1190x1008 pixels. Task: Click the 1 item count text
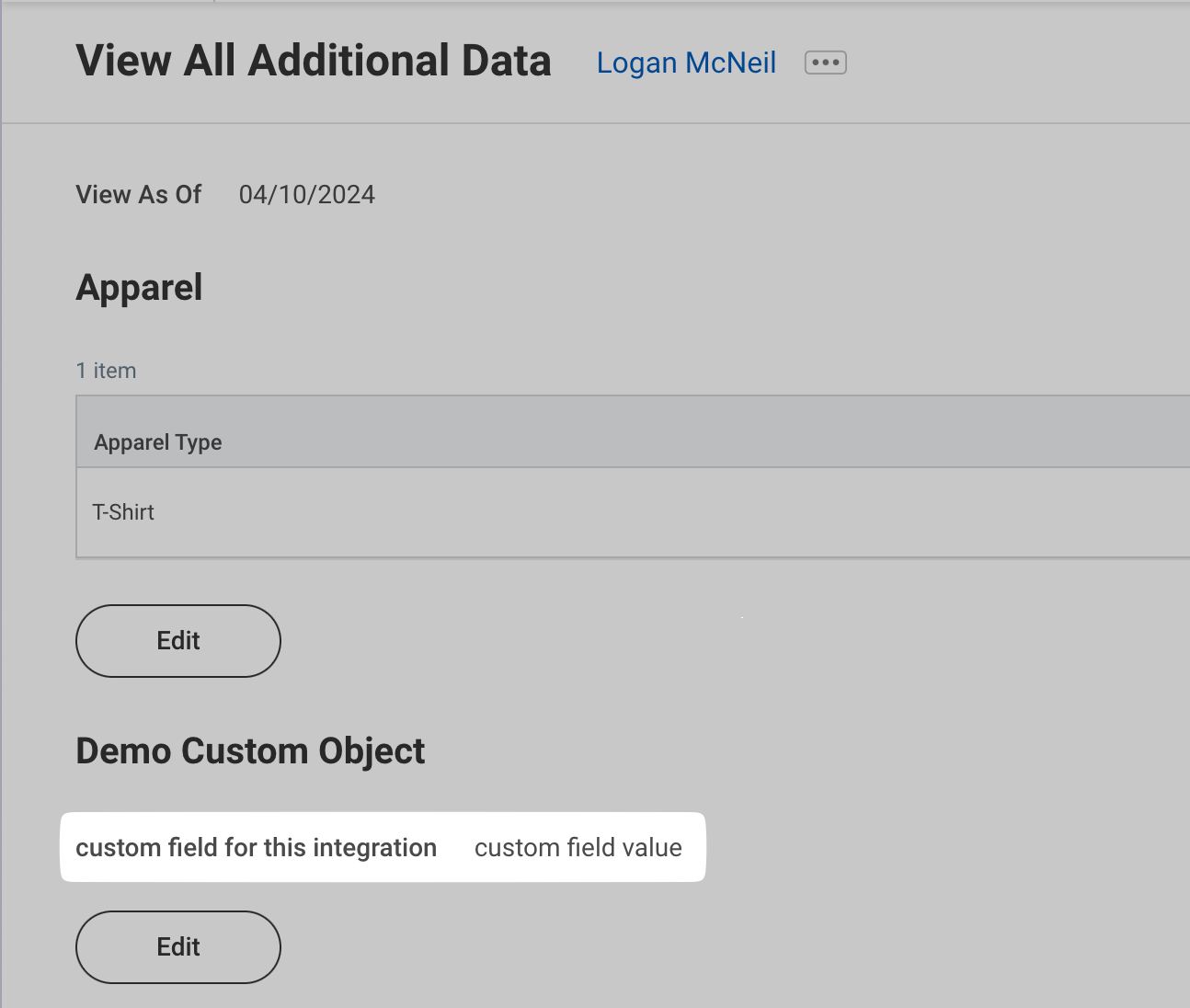(106, 371)
